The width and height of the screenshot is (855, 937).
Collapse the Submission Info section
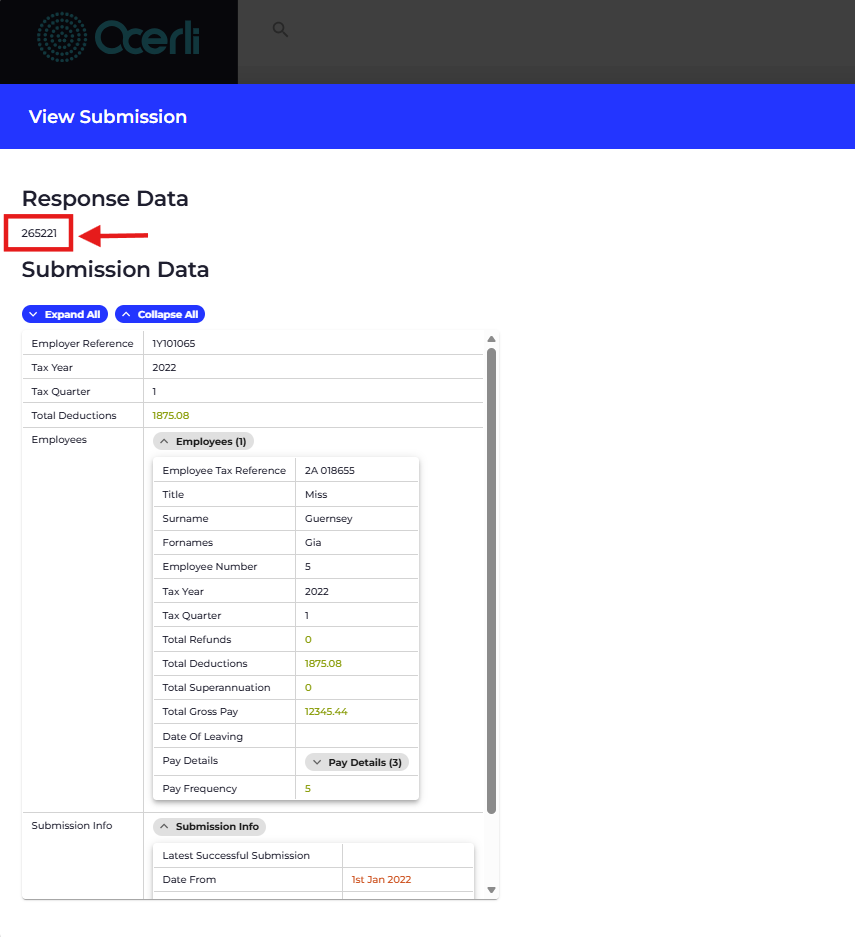coord(210,826)
